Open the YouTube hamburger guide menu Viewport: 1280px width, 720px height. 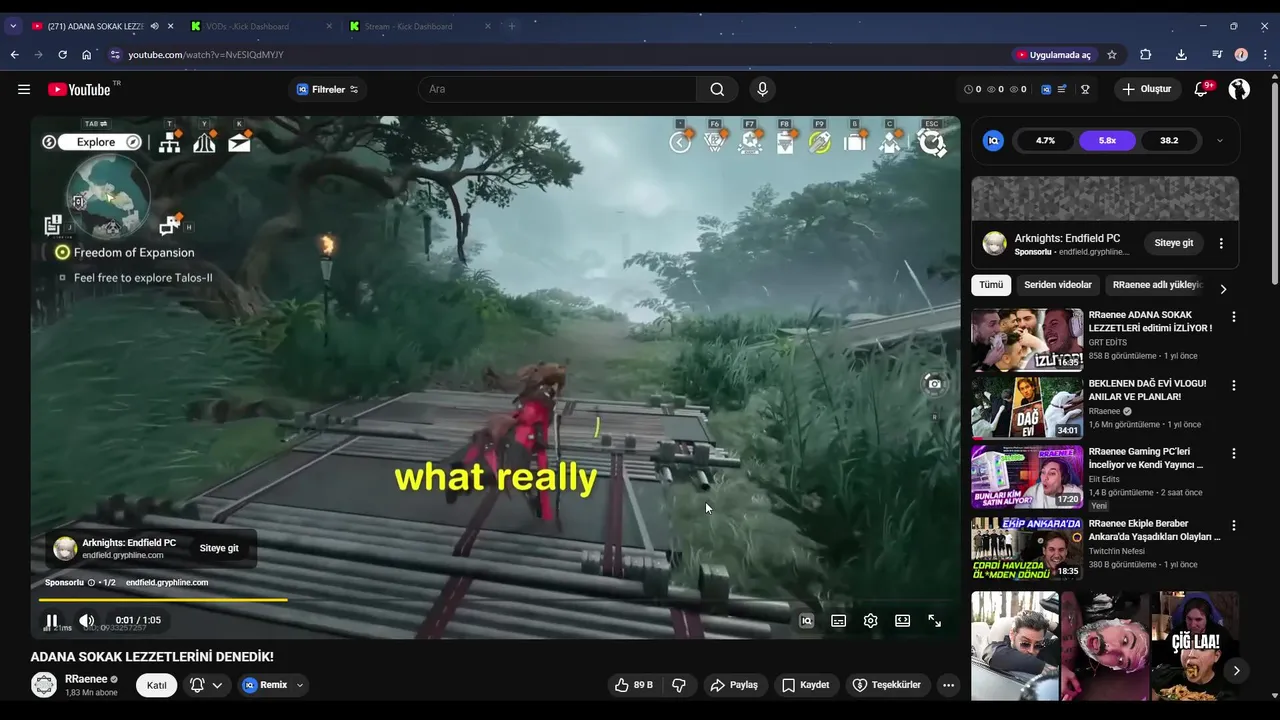(x=24, y=89)
